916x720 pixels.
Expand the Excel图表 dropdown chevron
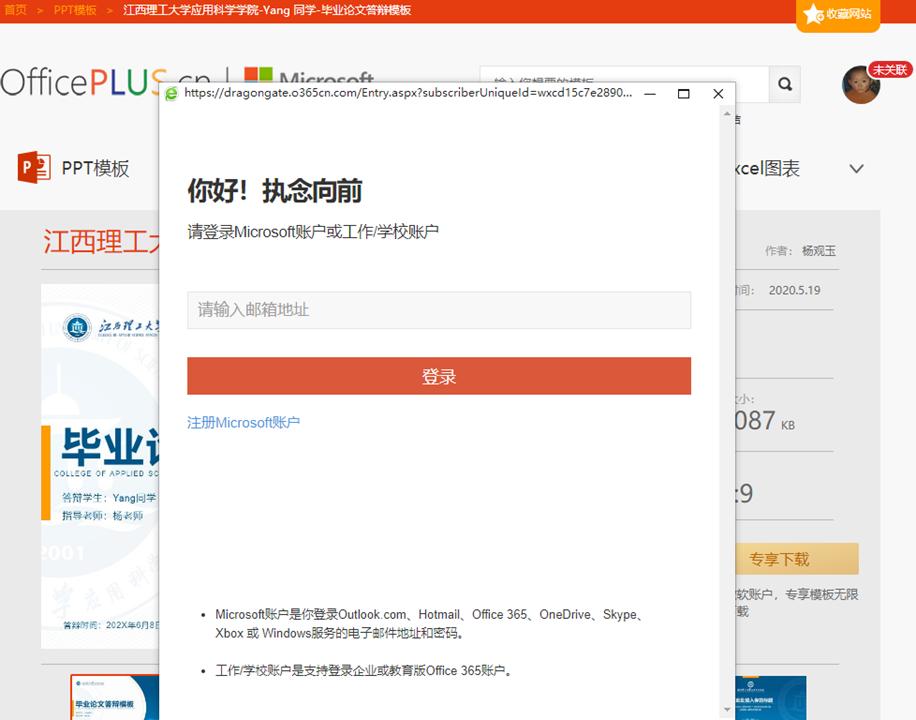856,169
